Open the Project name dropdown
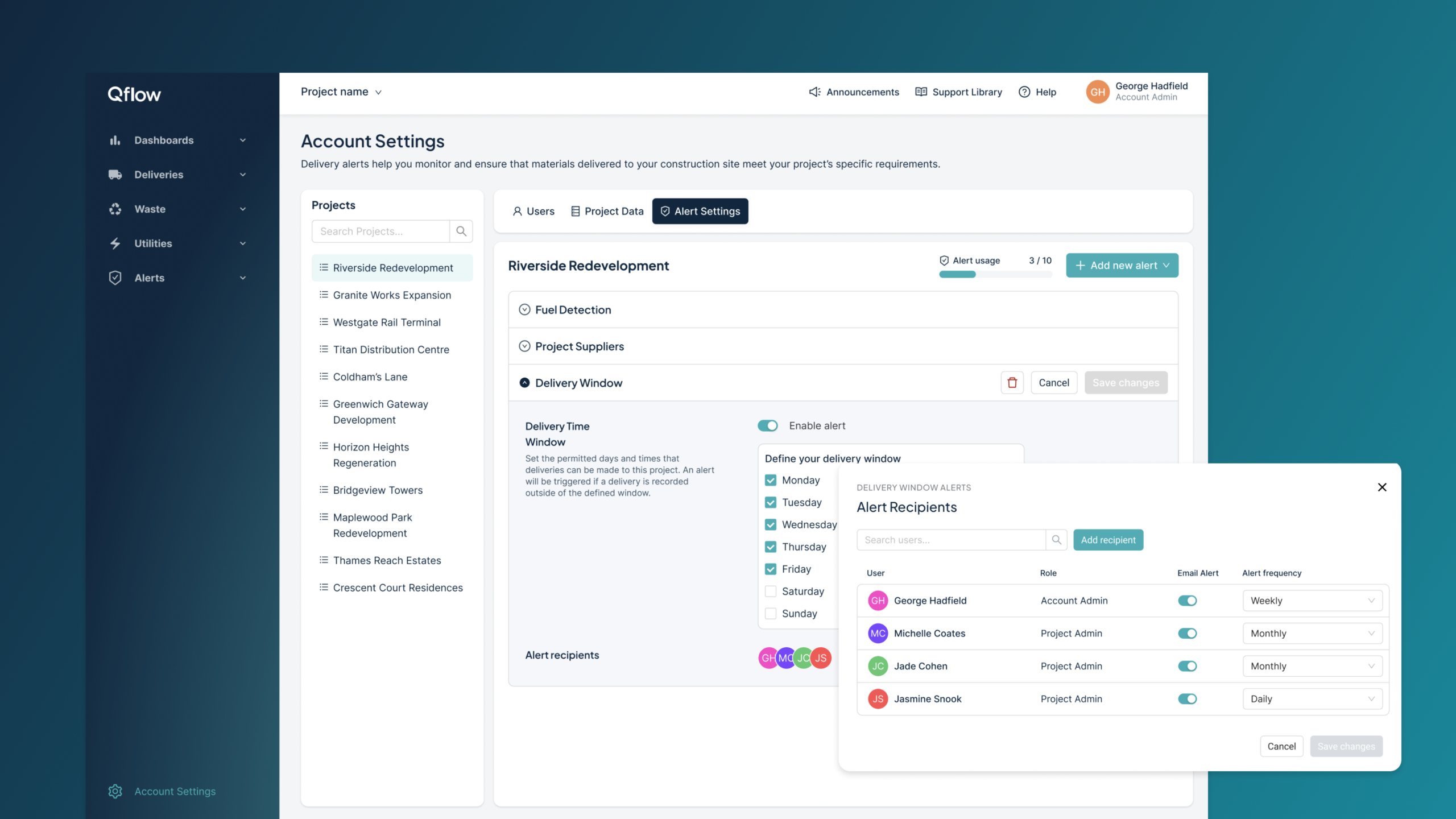Screen dimensions: 1456x819 pyautogui.click(x=341, y=92)
